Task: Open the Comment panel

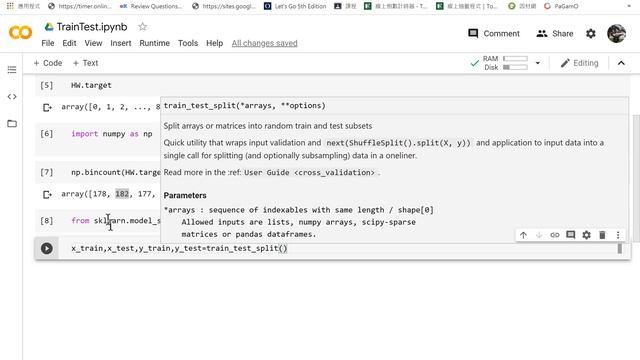Action: click(x=494, y=33)
